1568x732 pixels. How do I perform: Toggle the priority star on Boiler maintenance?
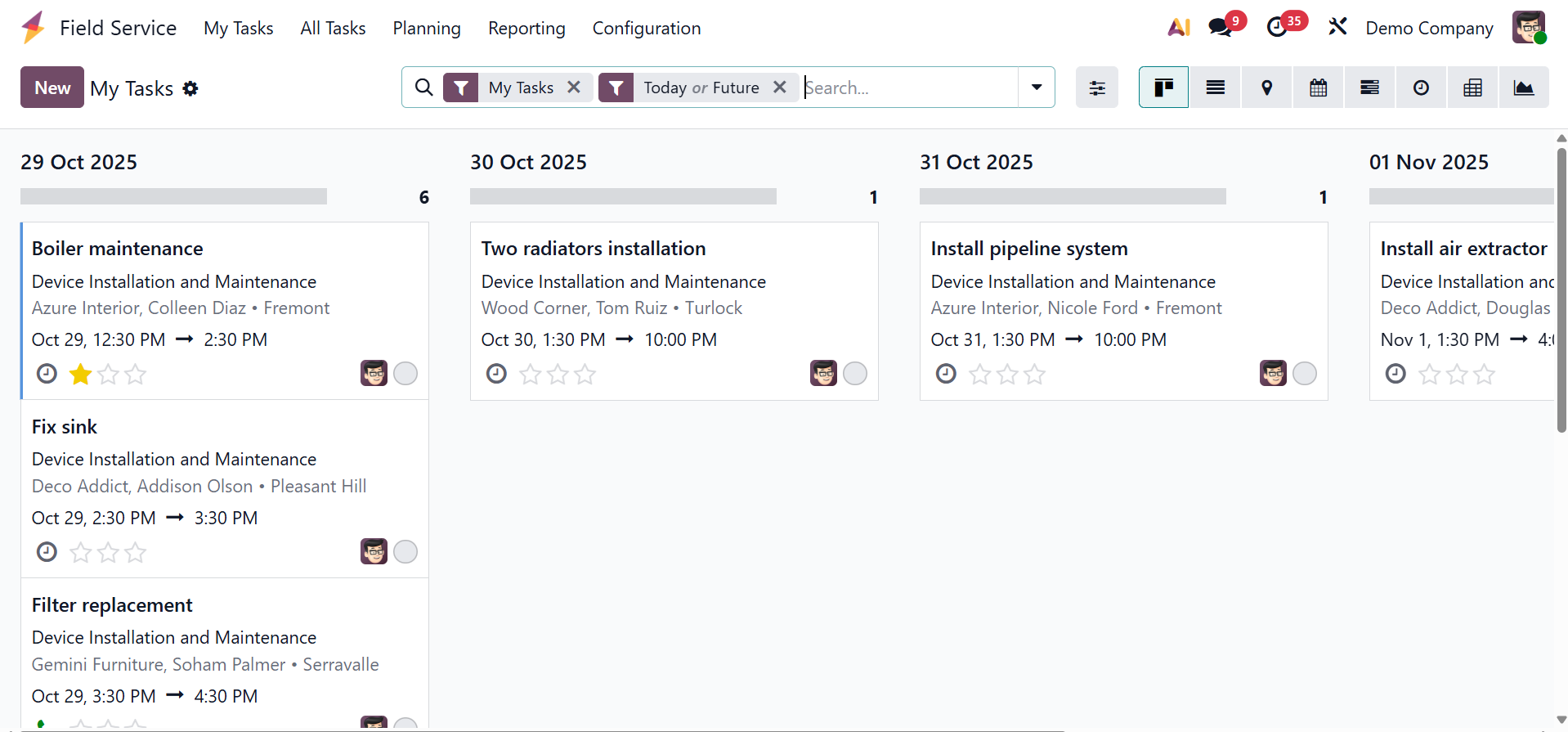tap(81, 375)
